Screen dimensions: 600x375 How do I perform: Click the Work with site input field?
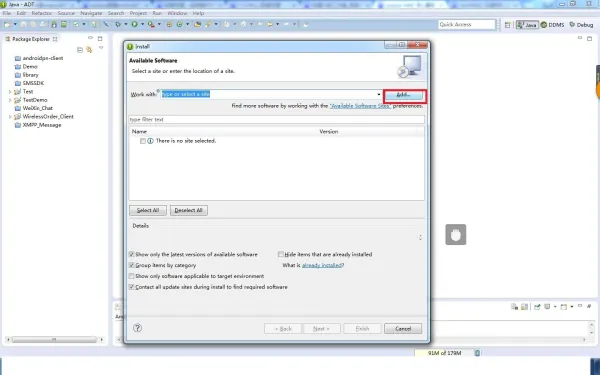269,94
